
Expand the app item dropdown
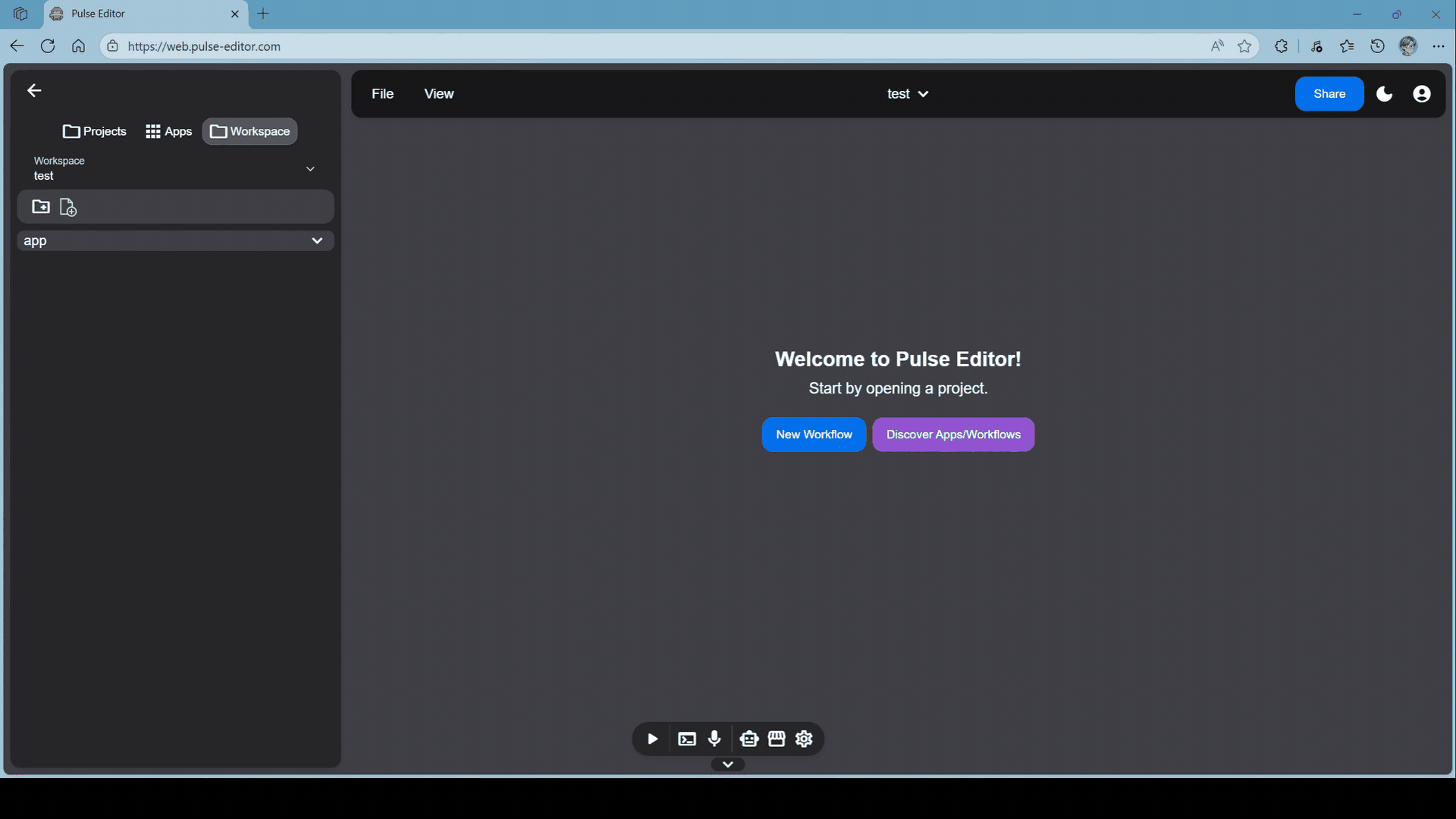click(318, 240)
